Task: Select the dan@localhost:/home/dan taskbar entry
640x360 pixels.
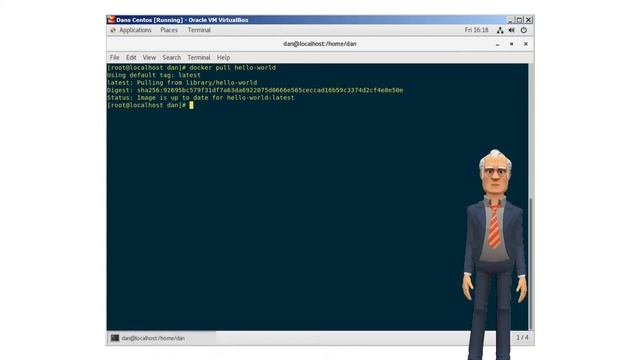Action: point(162,338)
